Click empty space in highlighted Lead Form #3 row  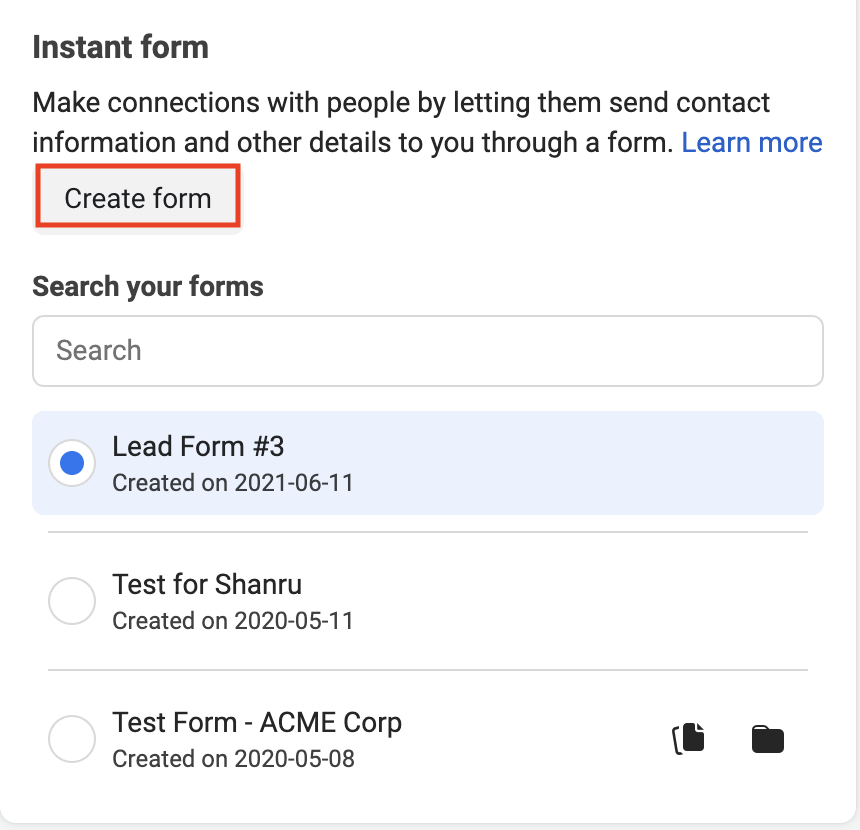coord(600,463)
